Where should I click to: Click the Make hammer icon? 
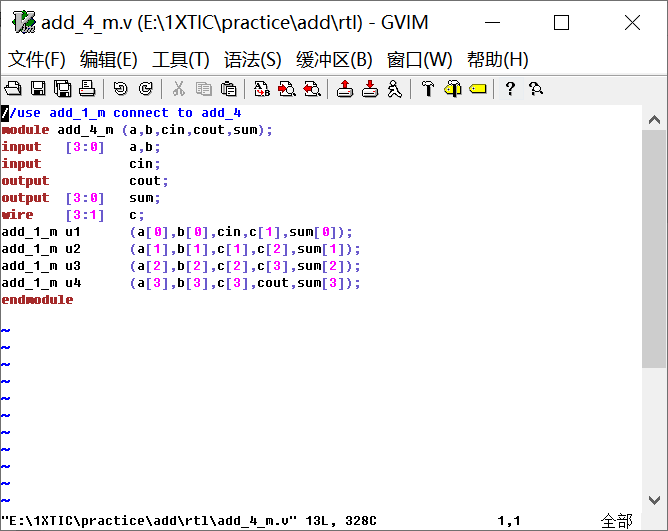428,89
